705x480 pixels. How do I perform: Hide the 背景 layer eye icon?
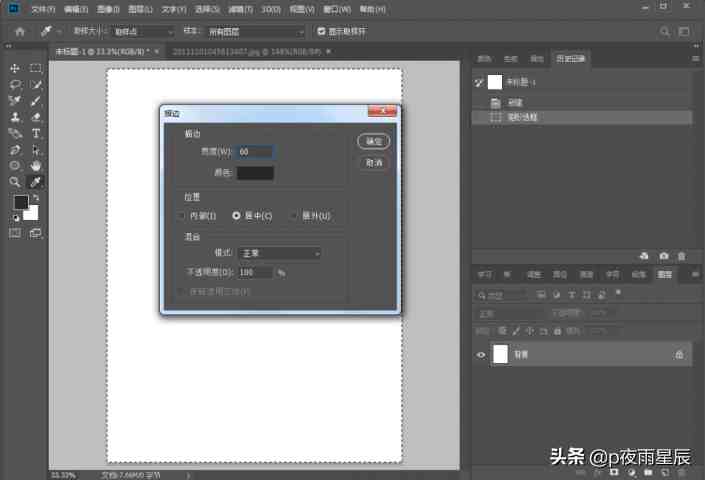480,355
